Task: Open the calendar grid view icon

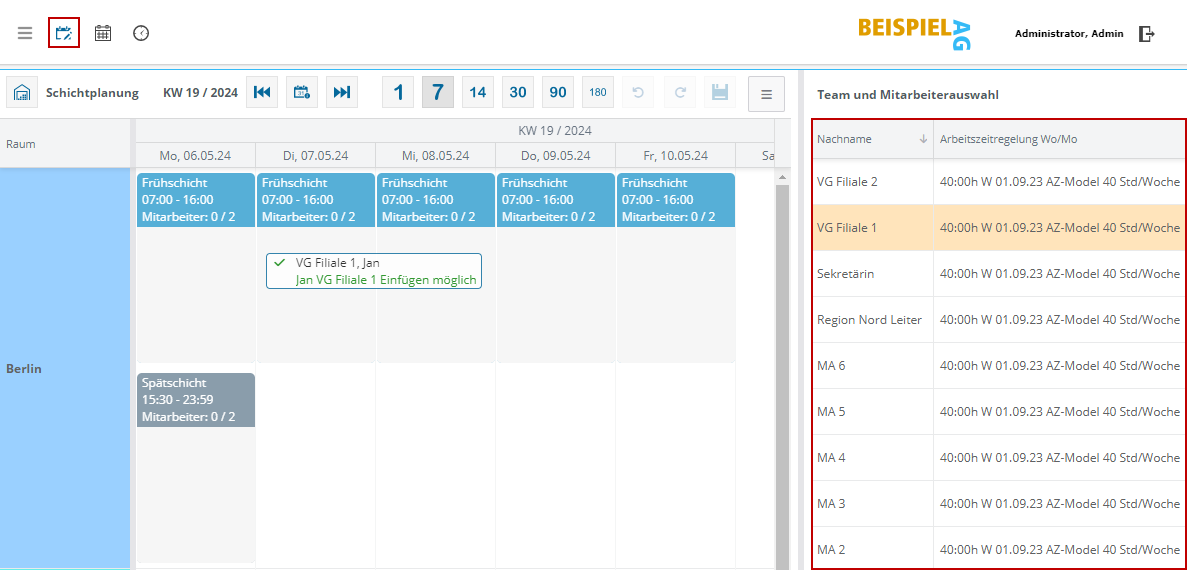Action: [103, 33]
